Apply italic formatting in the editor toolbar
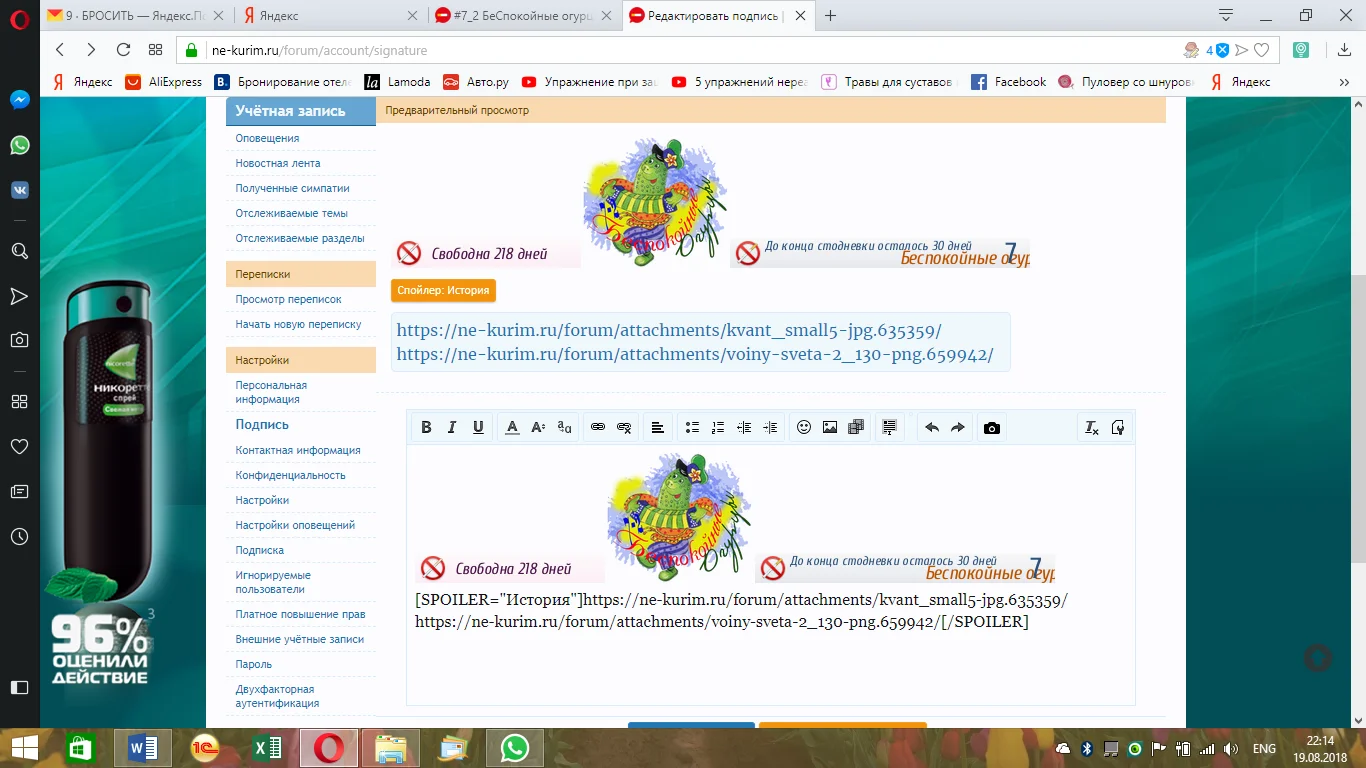Viewport: 1366px width, 768px height. point(452,428)
